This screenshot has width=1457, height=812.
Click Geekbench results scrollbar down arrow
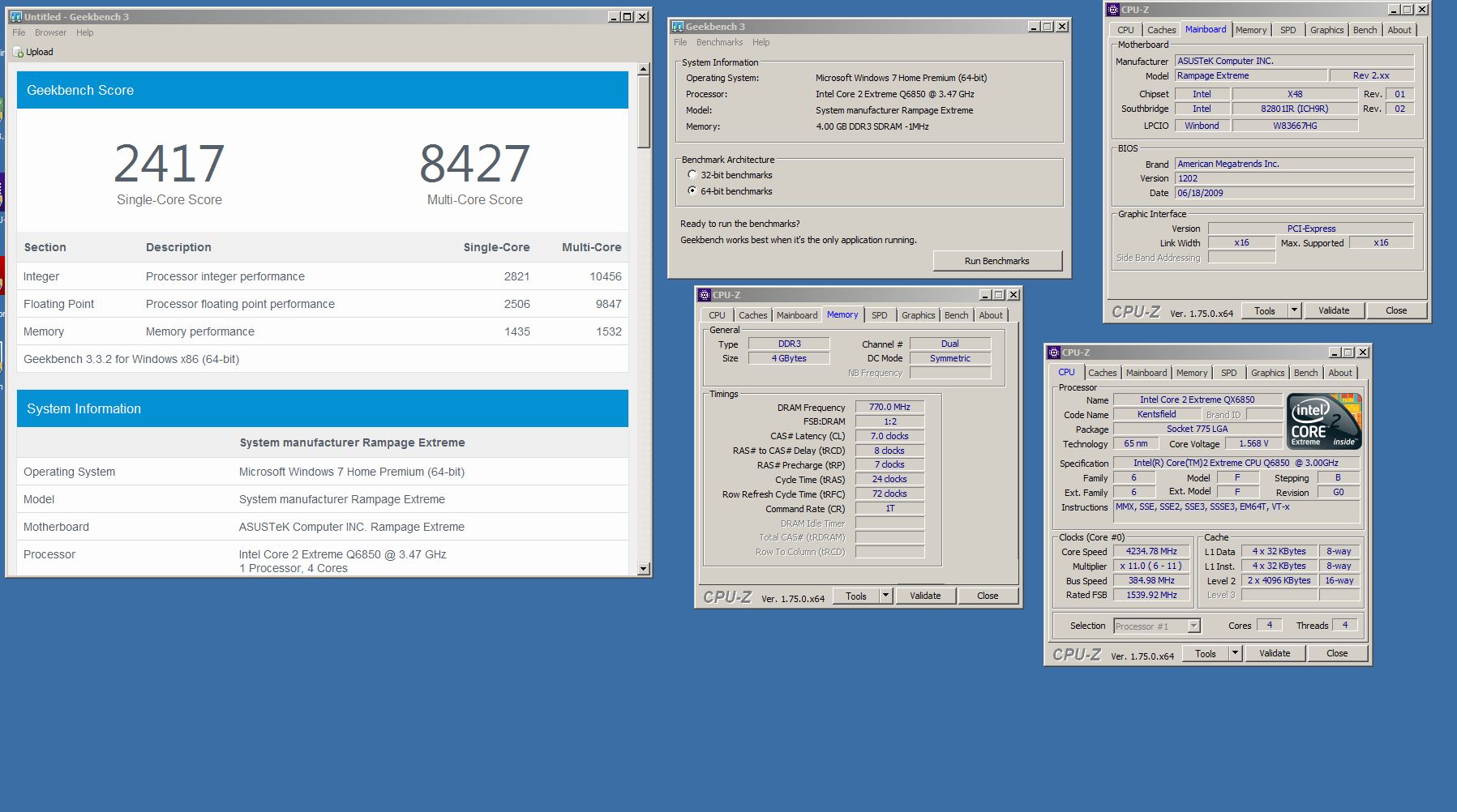tap(644, 569)
